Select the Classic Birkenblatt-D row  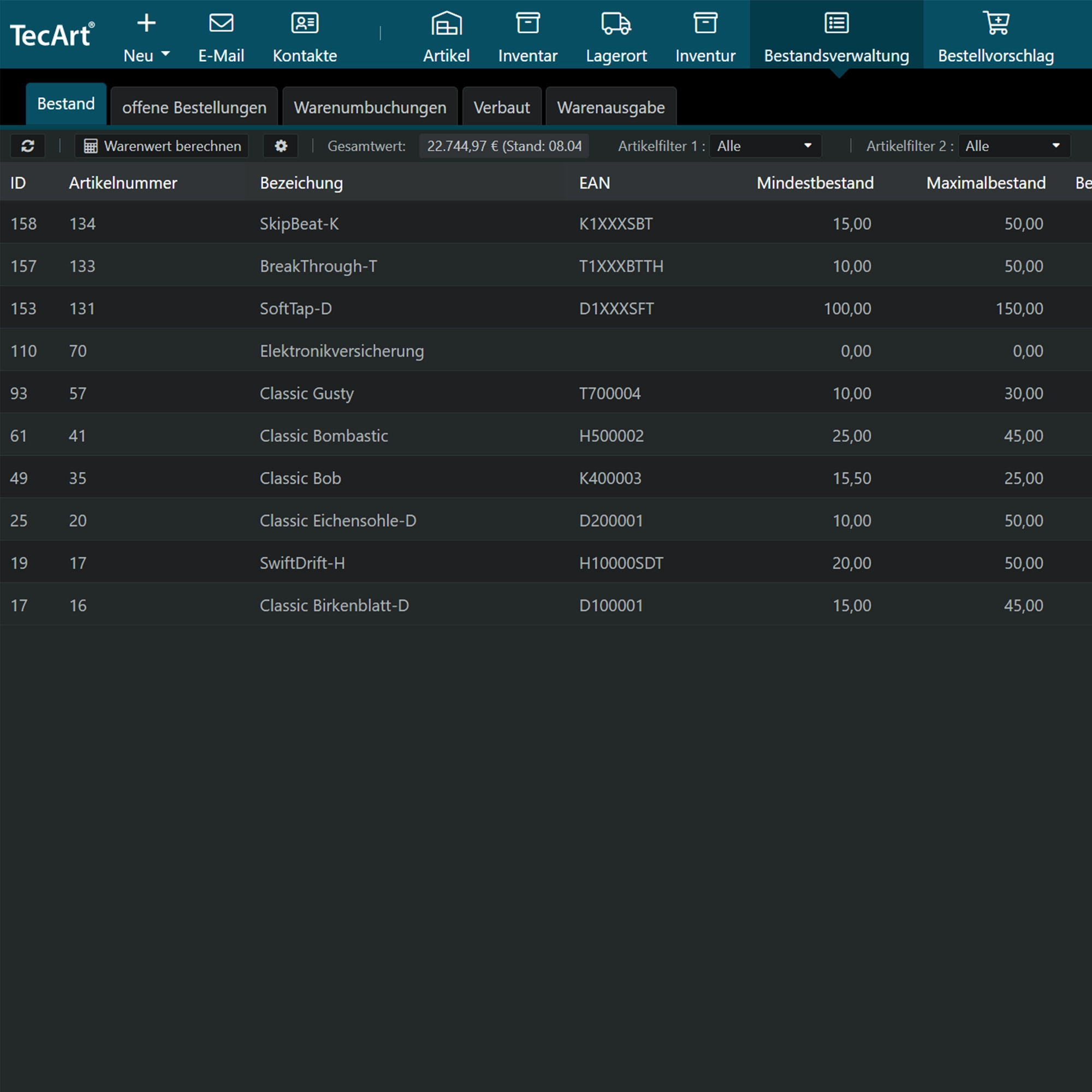tap(546, 604)
